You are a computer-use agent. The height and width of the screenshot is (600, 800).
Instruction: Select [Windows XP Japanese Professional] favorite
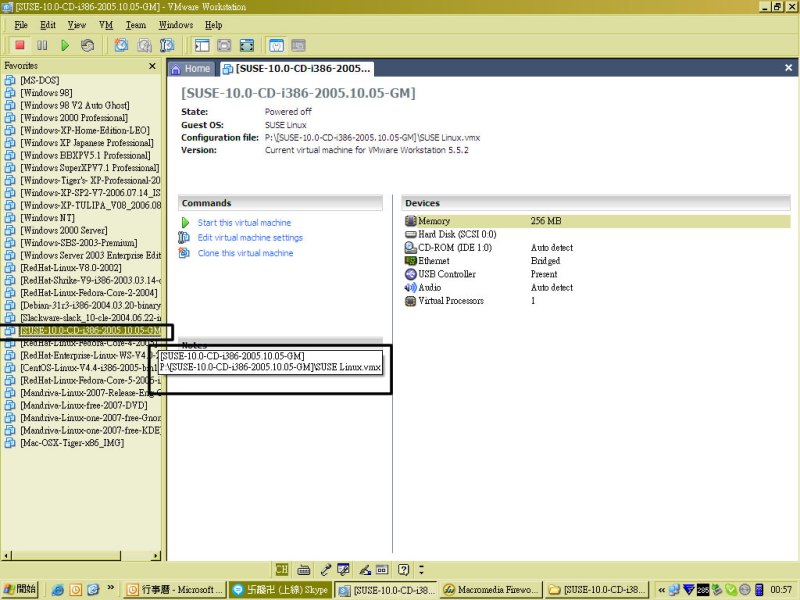86,143
